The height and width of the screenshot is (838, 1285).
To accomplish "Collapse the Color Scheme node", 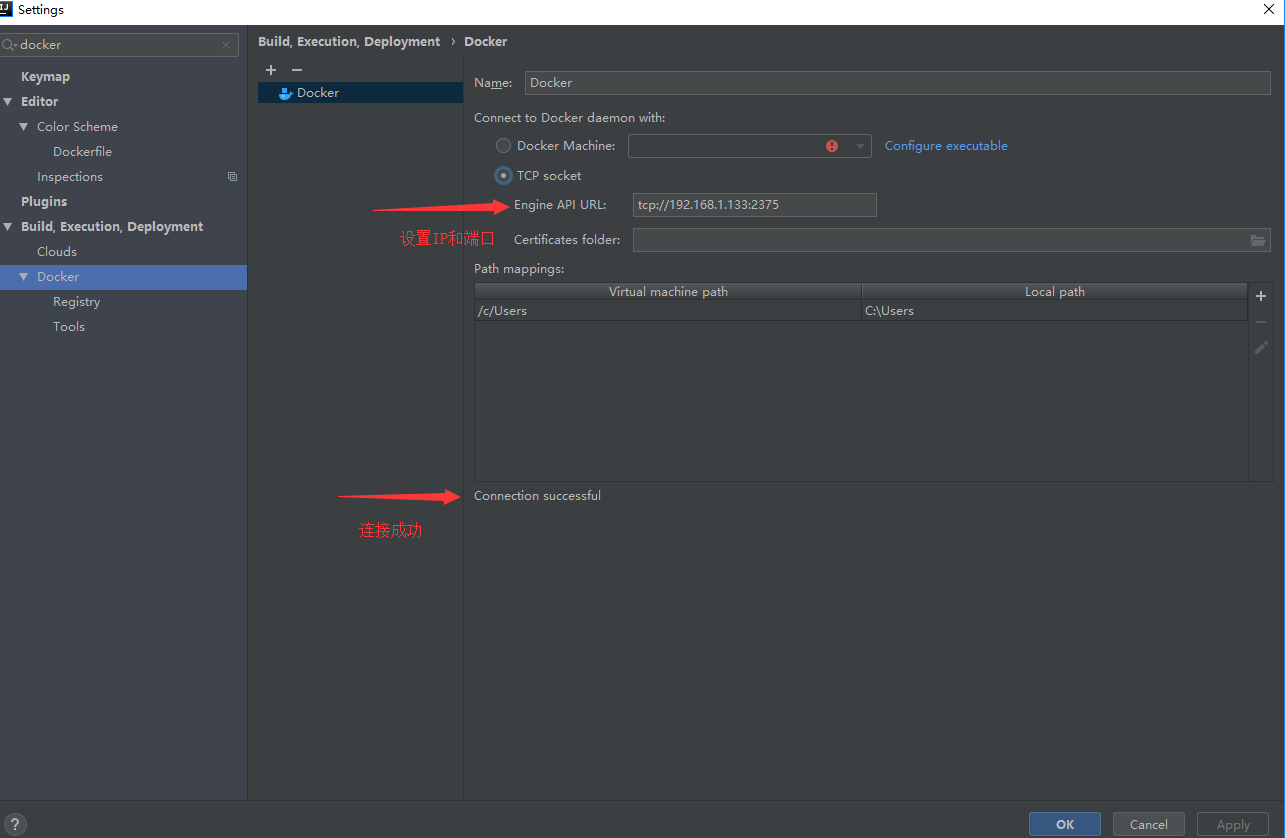I will pyautogui.click(x=24, y=127).
